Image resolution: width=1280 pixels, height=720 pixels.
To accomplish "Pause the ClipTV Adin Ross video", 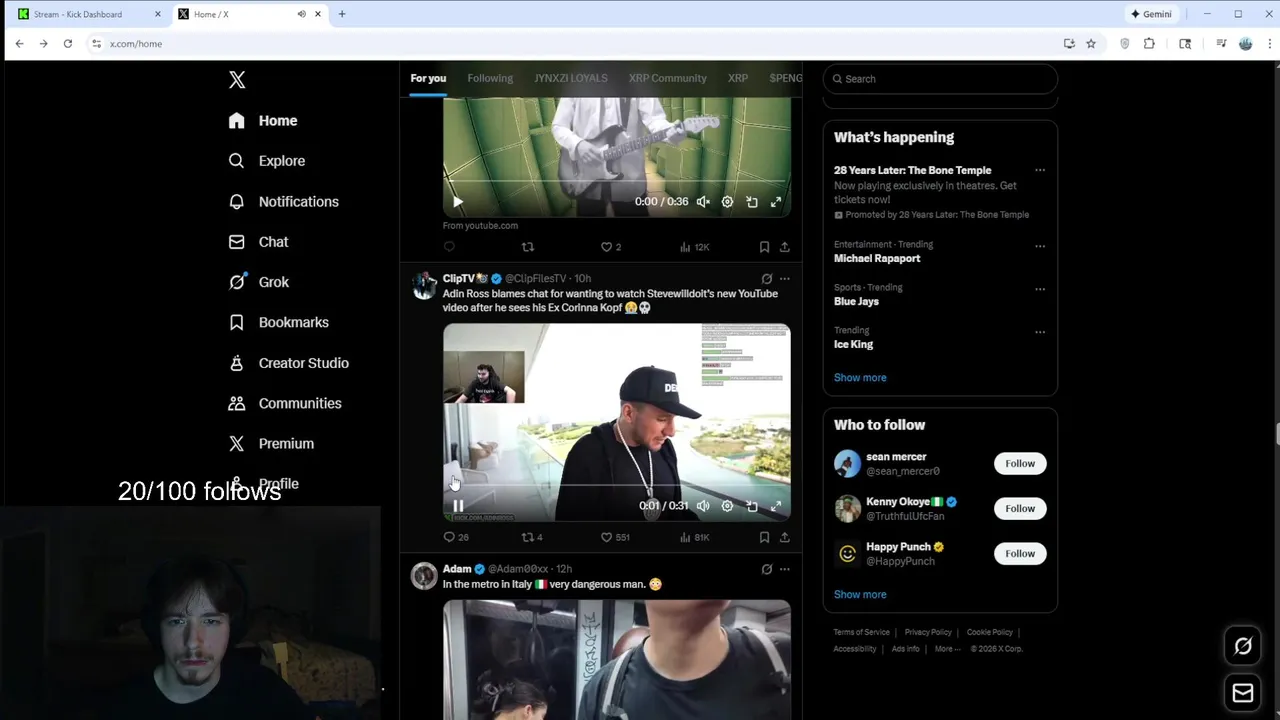I will tap(458, 506).
